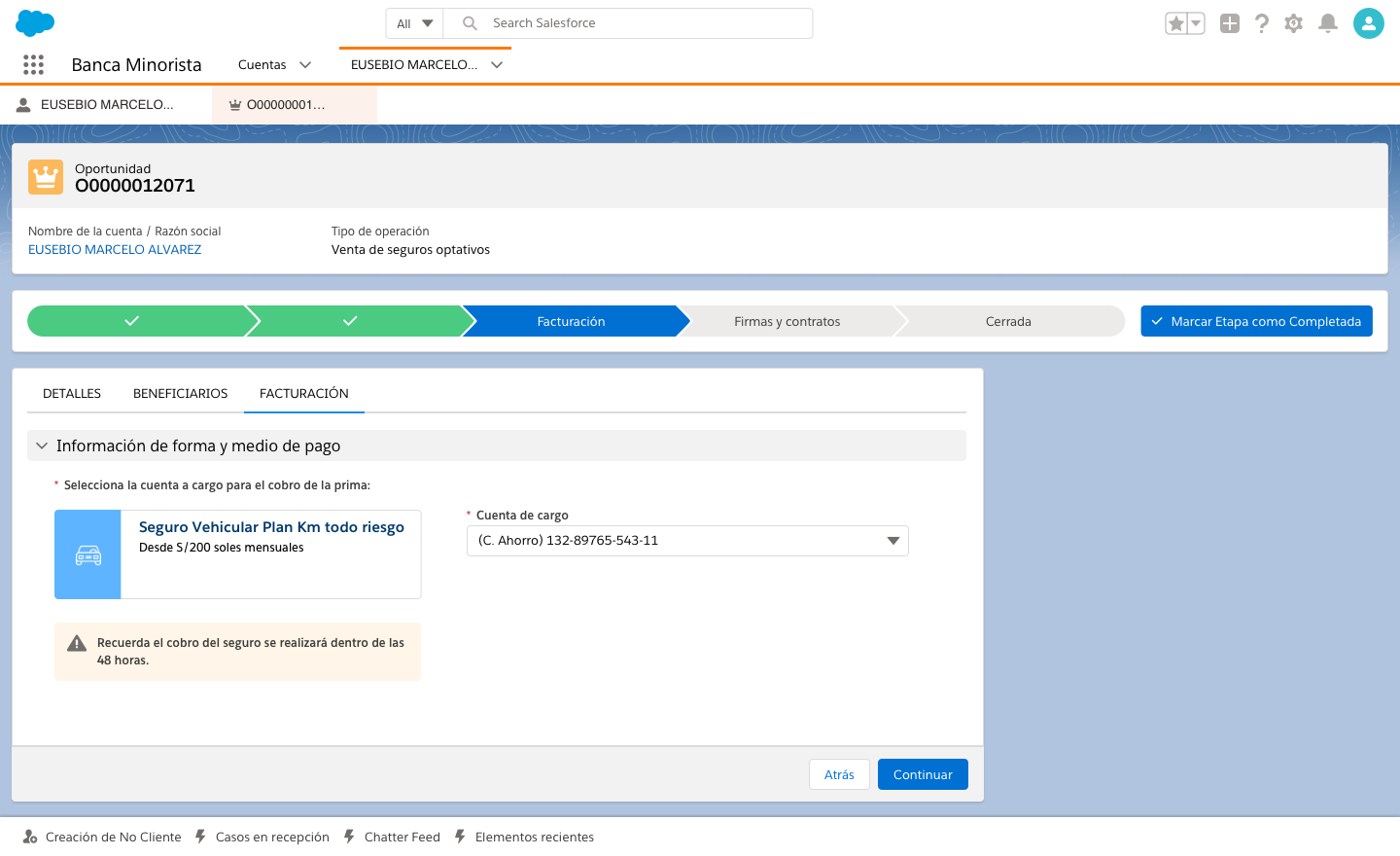Open the Notifications bell
The width and height of the screenshot is (1400, 856).
(x=1328, y=23)
